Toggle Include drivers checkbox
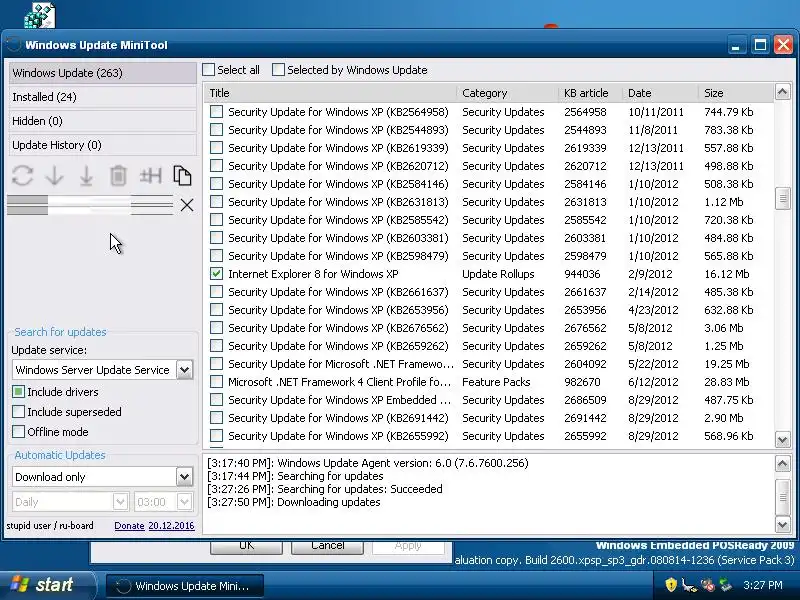This screenshot has width=800, height=600. point(18,392)
